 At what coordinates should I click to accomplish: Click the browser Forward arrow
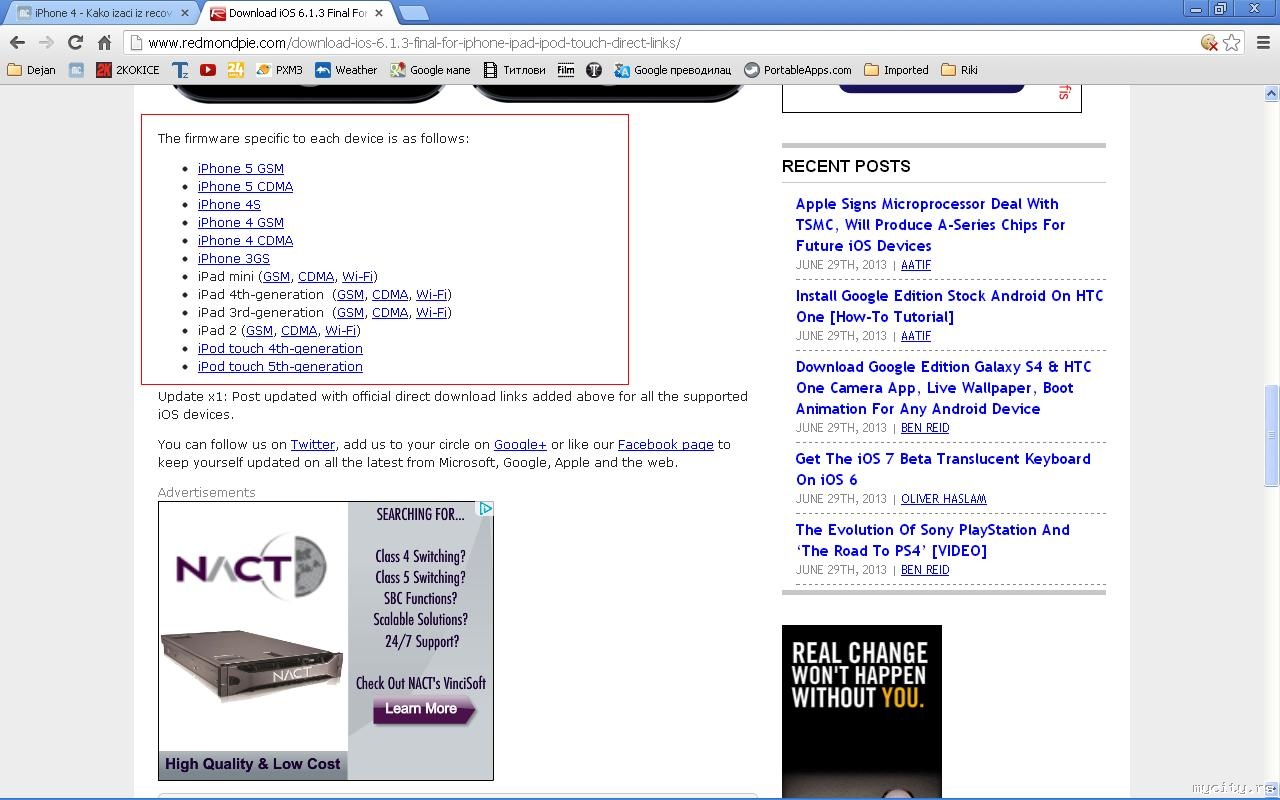[x=46, y=43]
